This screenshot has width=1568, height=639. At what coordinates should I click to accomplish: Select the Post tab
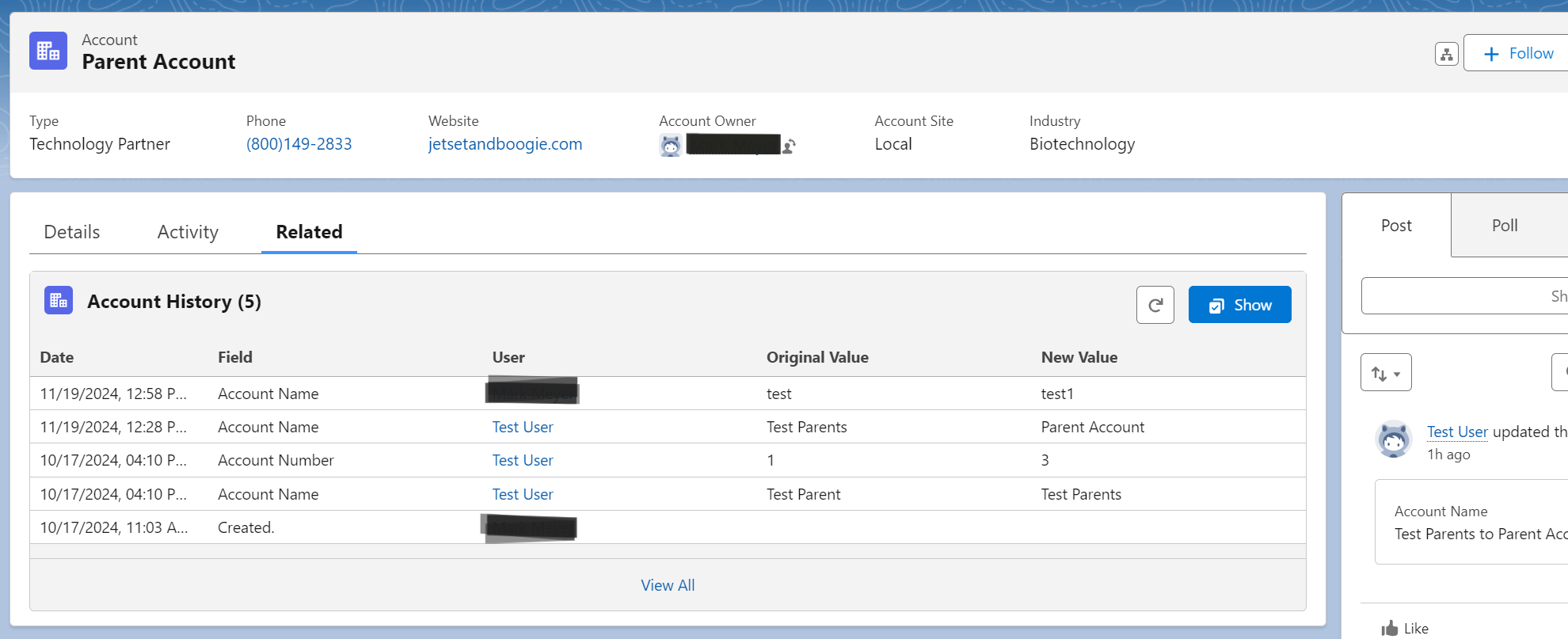[x=1396, y=226]
